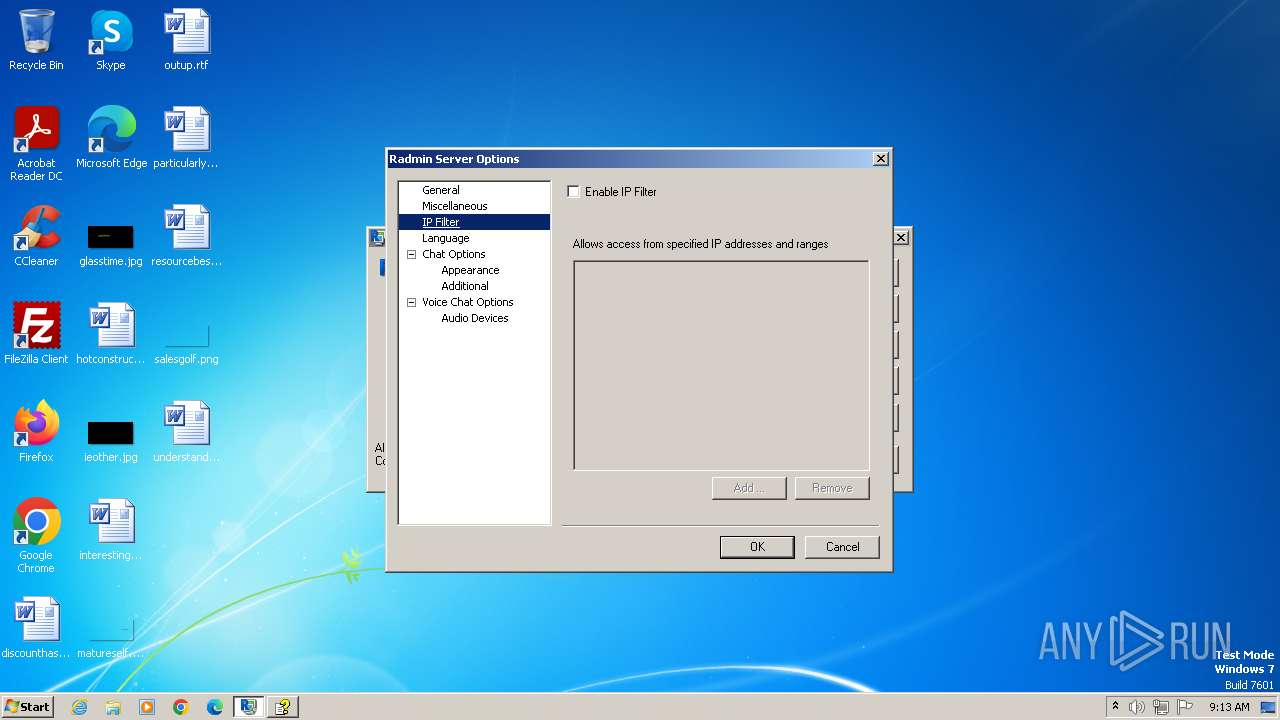Select ieother.jpg image file
Viewport: 1280px width, 720px height.
pos(111,440)
